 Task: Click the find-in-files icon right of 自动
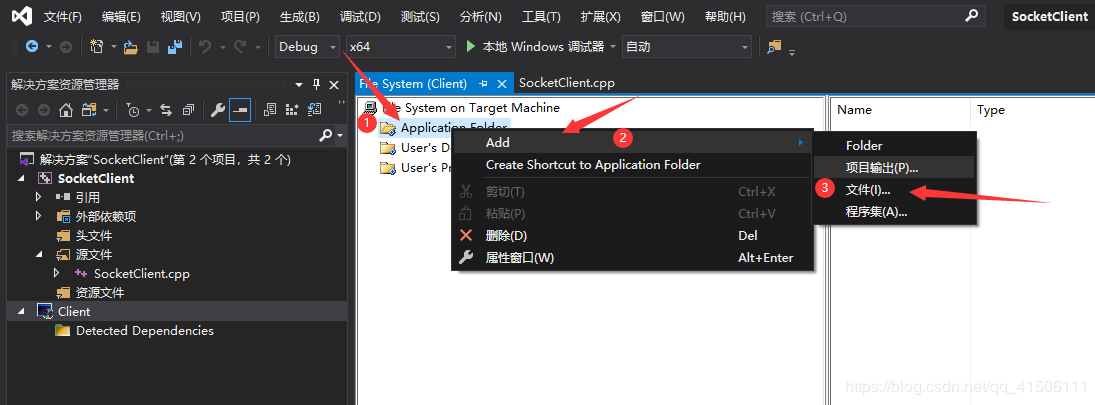774,47
